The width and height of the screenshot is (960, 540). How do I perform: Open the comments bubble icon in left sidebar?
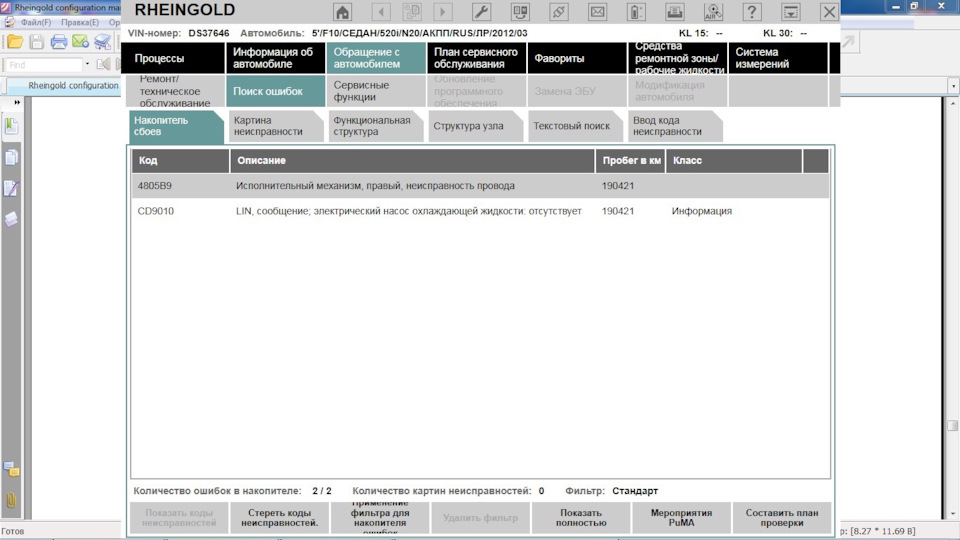[x=11, y=470]
